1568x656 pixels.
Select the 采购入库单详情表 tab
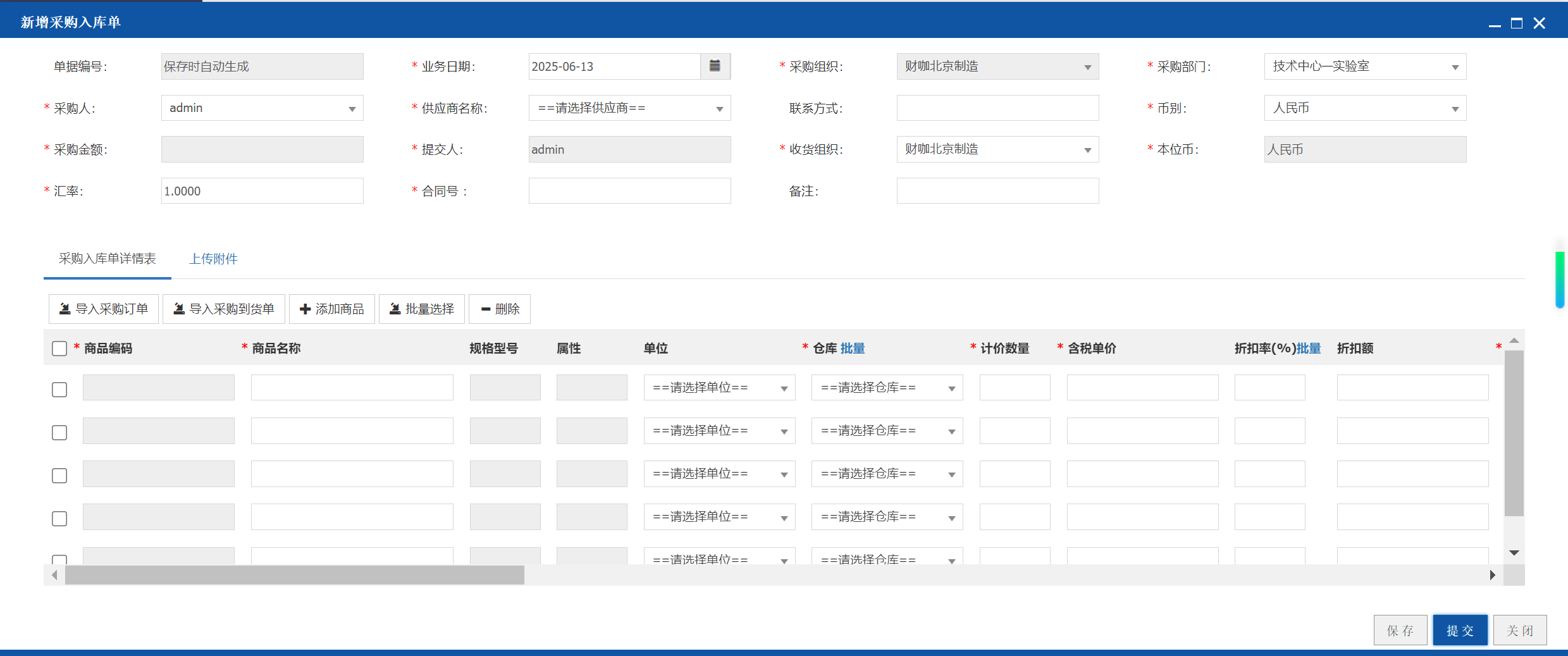point(108,259)
